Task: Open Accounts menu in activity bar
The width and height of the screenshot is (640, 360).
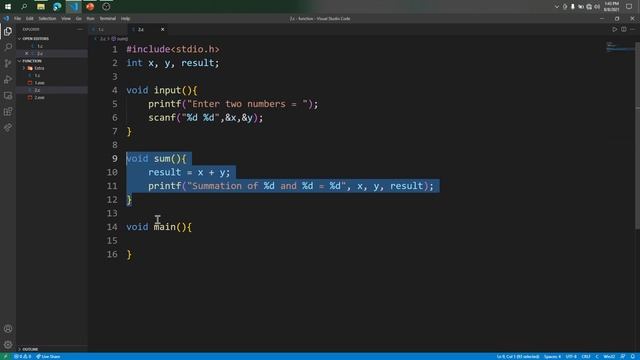Action: click(8, 329)
